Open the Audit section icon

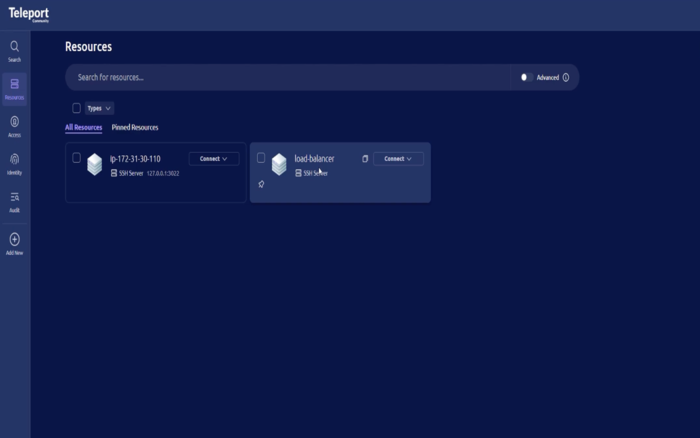click(14, 197)
